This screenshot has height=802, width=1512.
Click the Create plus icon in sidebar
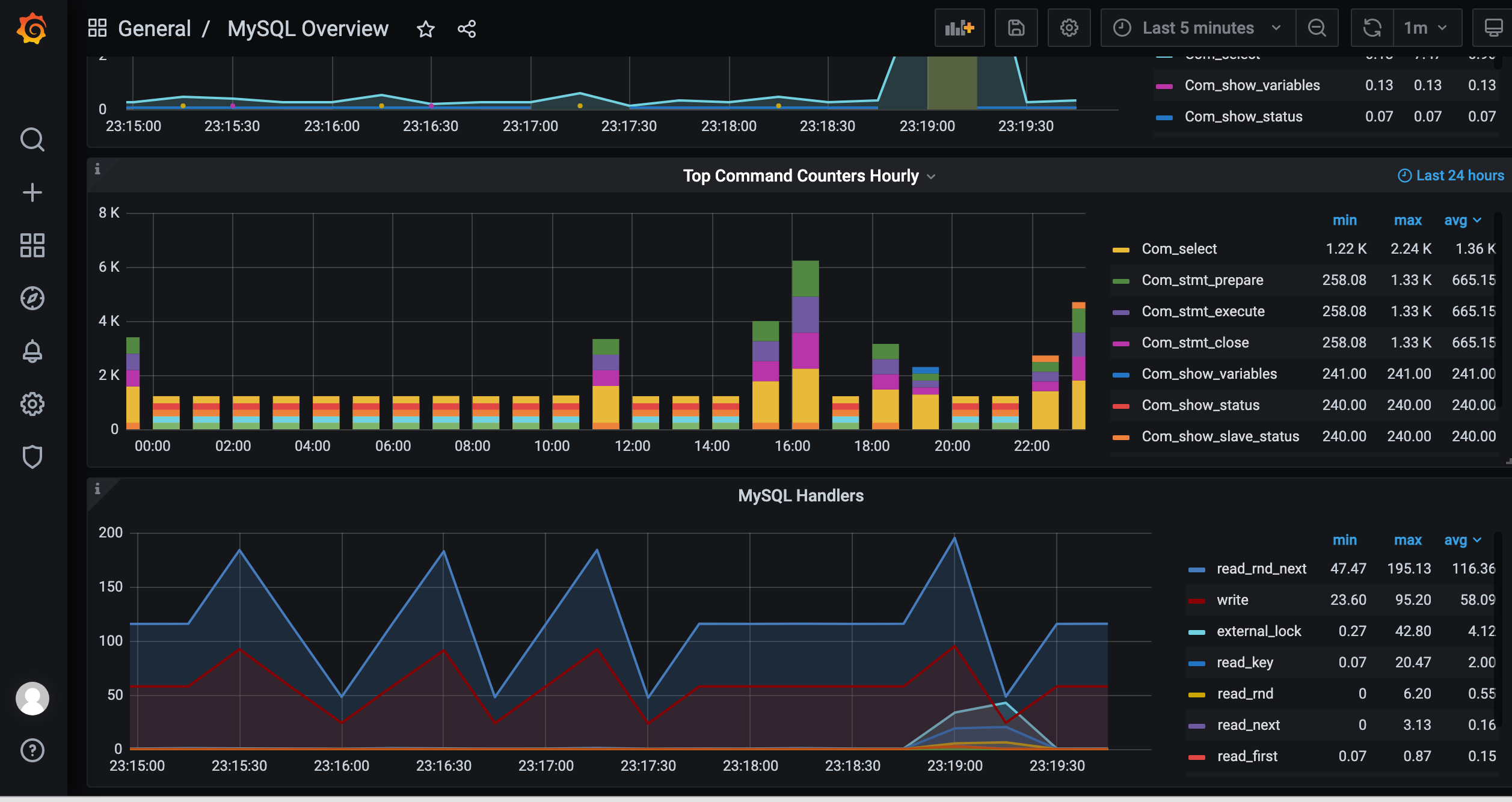point(32,192)
